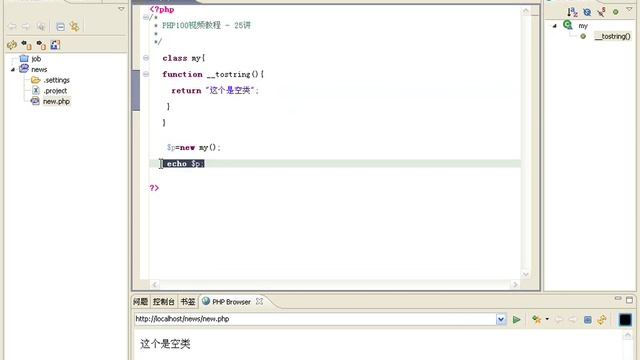Toggle hiding static members in the outline toolbar
640x360 pixels.
[x=601, y=12]
